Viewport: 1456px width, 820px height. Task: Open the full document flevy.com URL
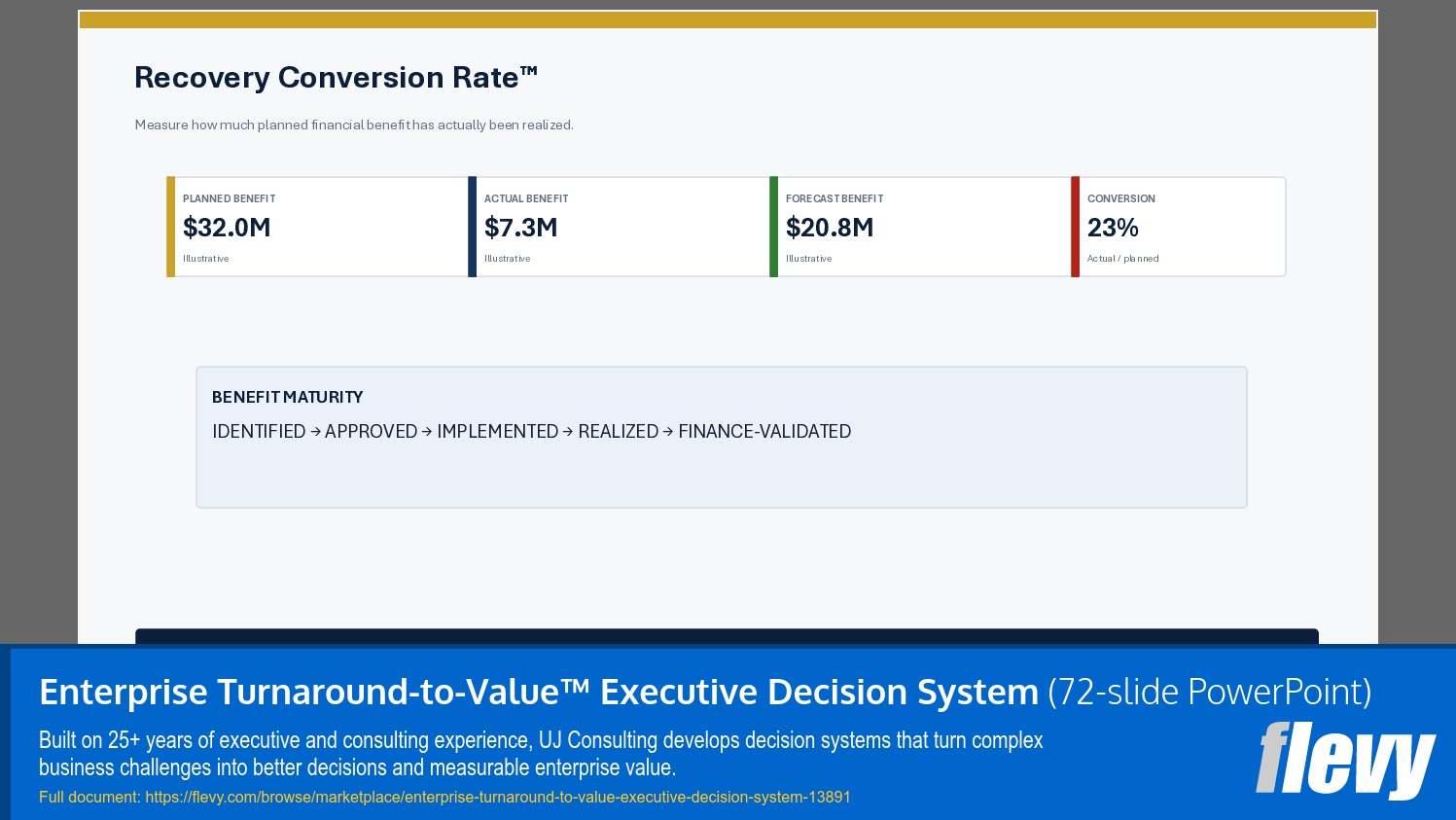498,797
